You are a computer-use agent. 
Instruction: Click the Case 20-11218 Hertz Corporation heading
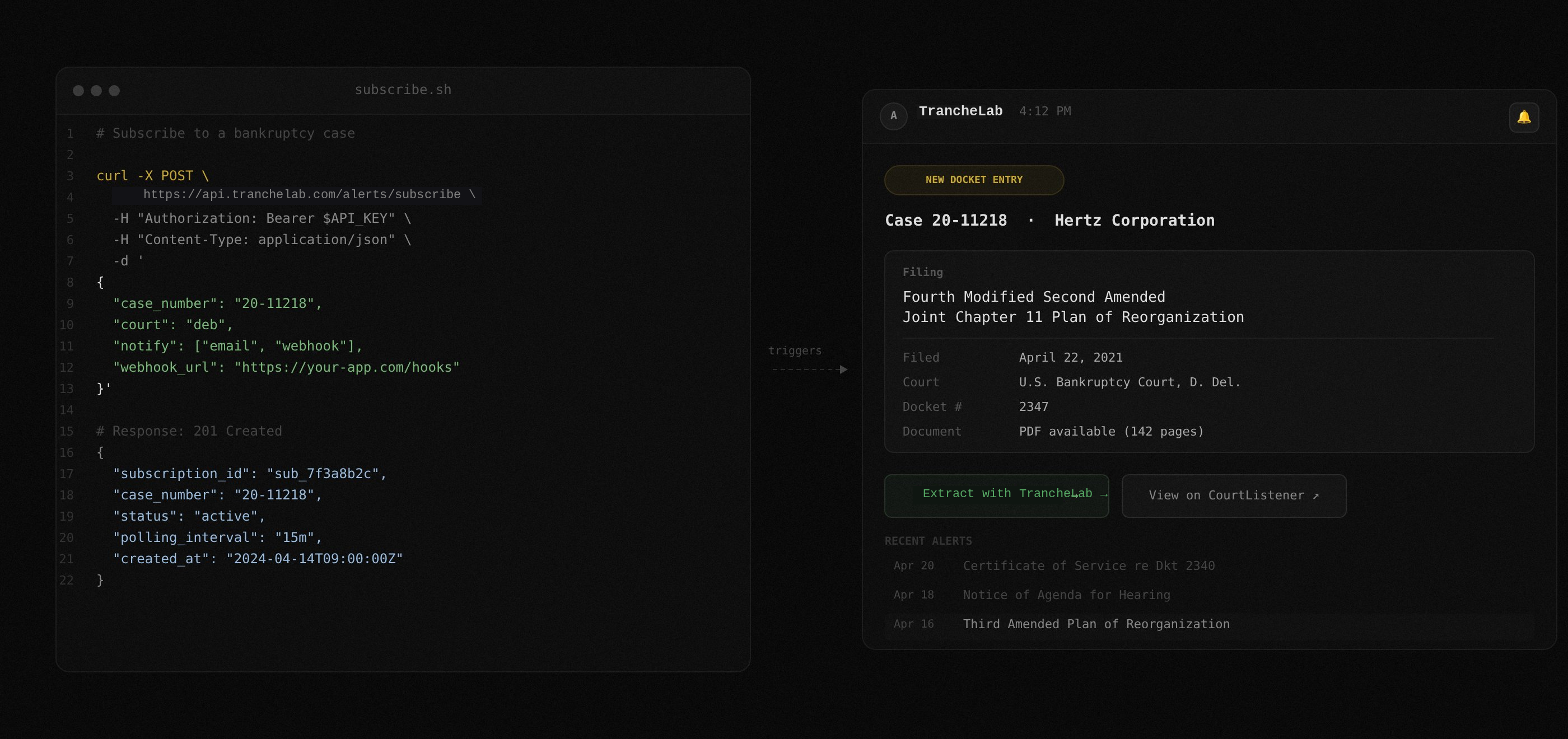1049,221
